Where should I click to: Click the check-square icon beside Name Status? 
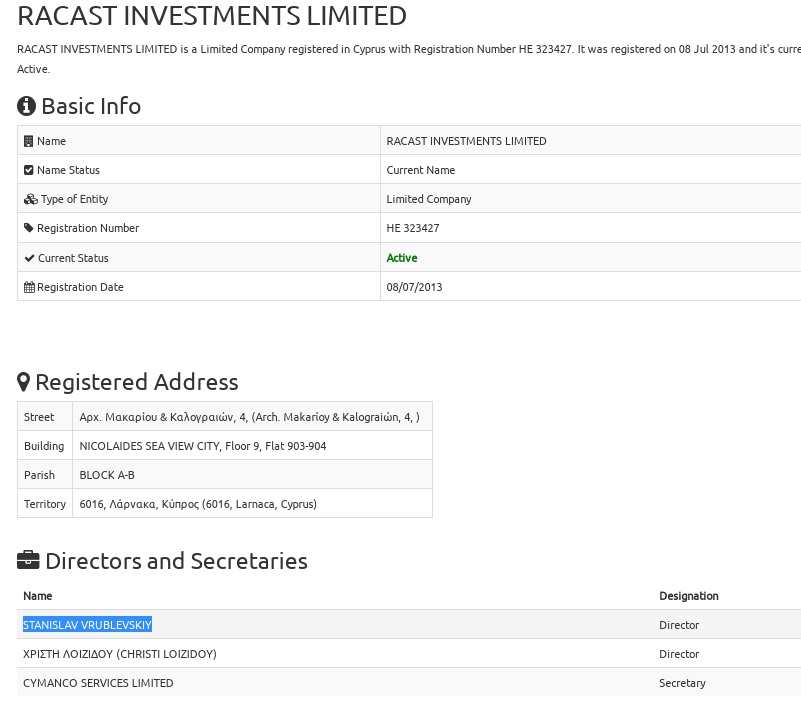tap(29, 170)
